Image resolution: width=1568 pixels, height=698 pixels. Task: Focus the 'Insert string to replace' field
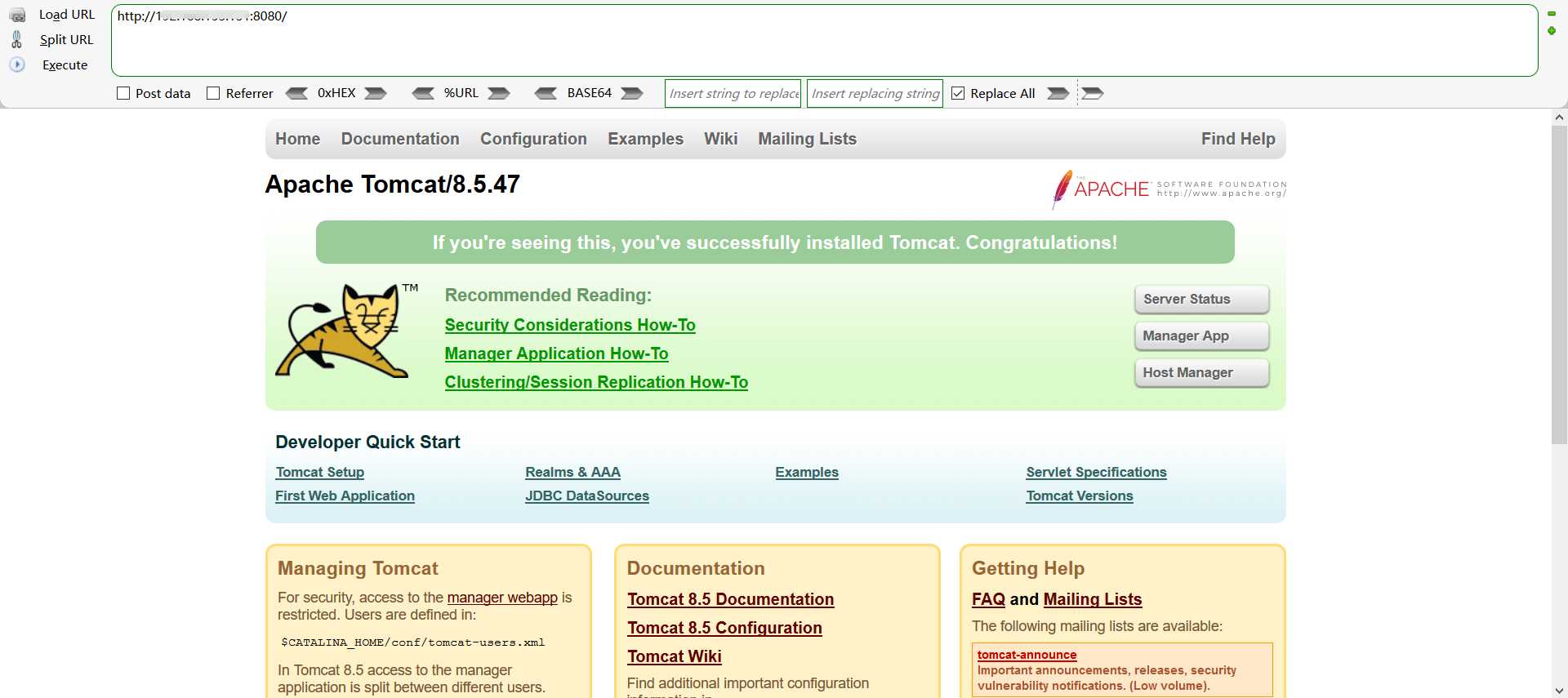733,93
